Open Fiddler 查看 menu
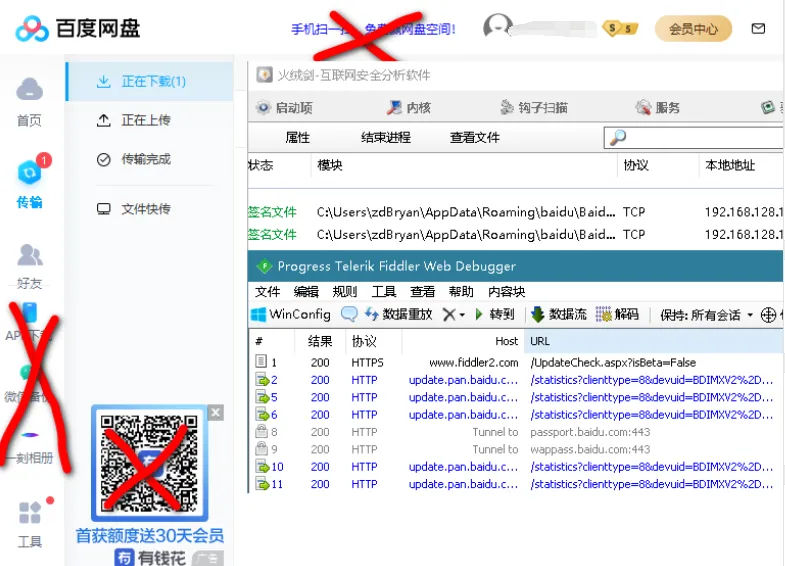The width and height of the screenshot is (785, 566). point(423,291)
